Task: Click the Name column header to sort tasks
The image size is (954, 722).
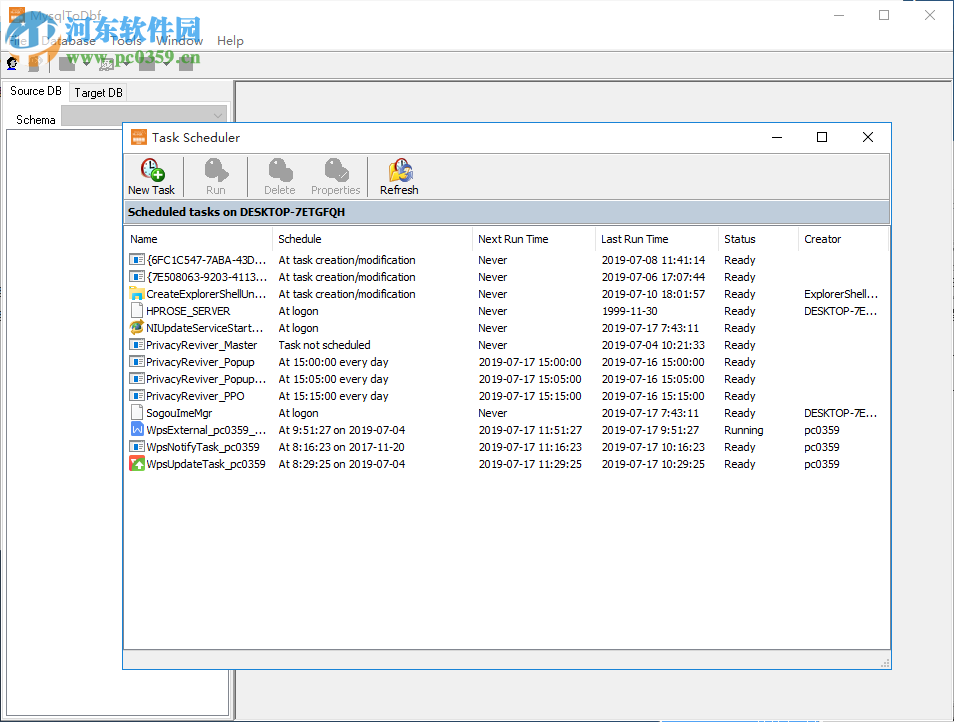Action: click(143, 239)
